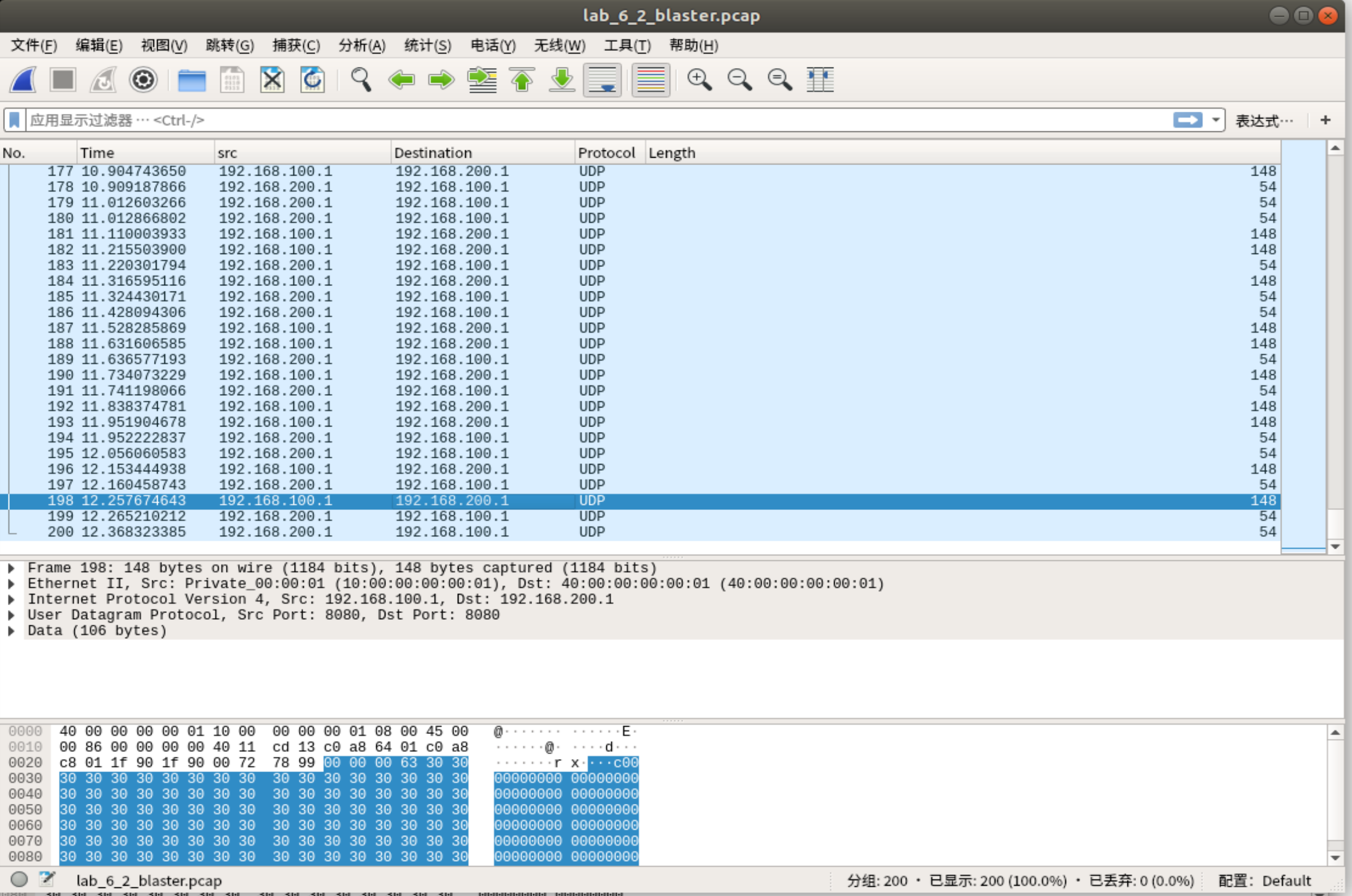Go forward to next packet arrow
Screen dimensions: 1352x896
pyautogui.click(x=441, y=80)
